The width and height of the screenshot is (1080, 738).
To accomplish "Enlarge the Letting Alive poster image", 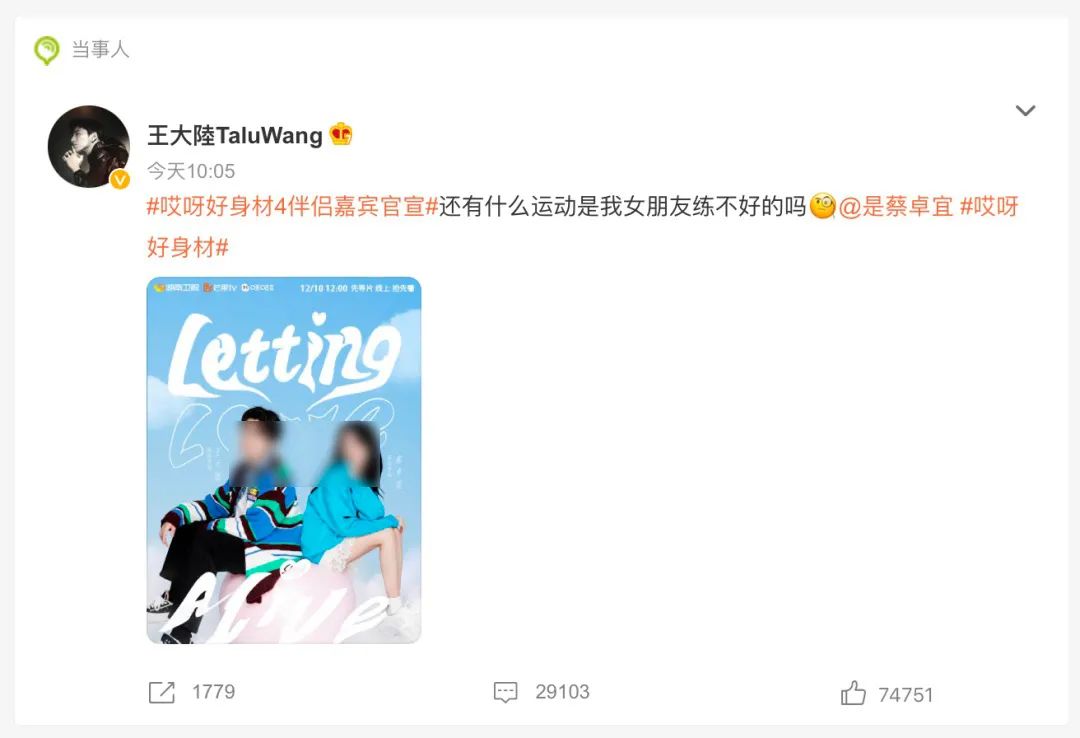I will (284, 460).
